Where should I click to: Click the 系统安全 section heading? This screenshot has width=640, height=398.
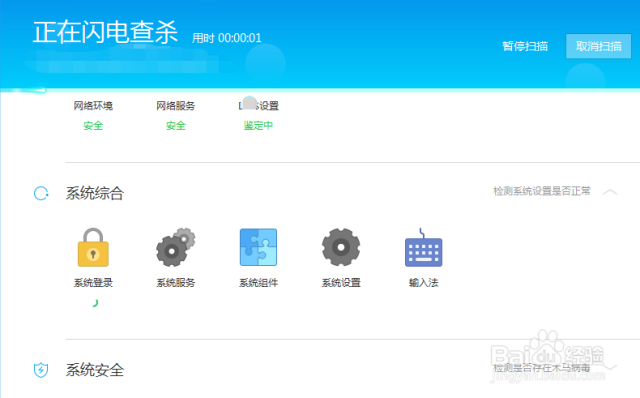(x=95, y=370)
